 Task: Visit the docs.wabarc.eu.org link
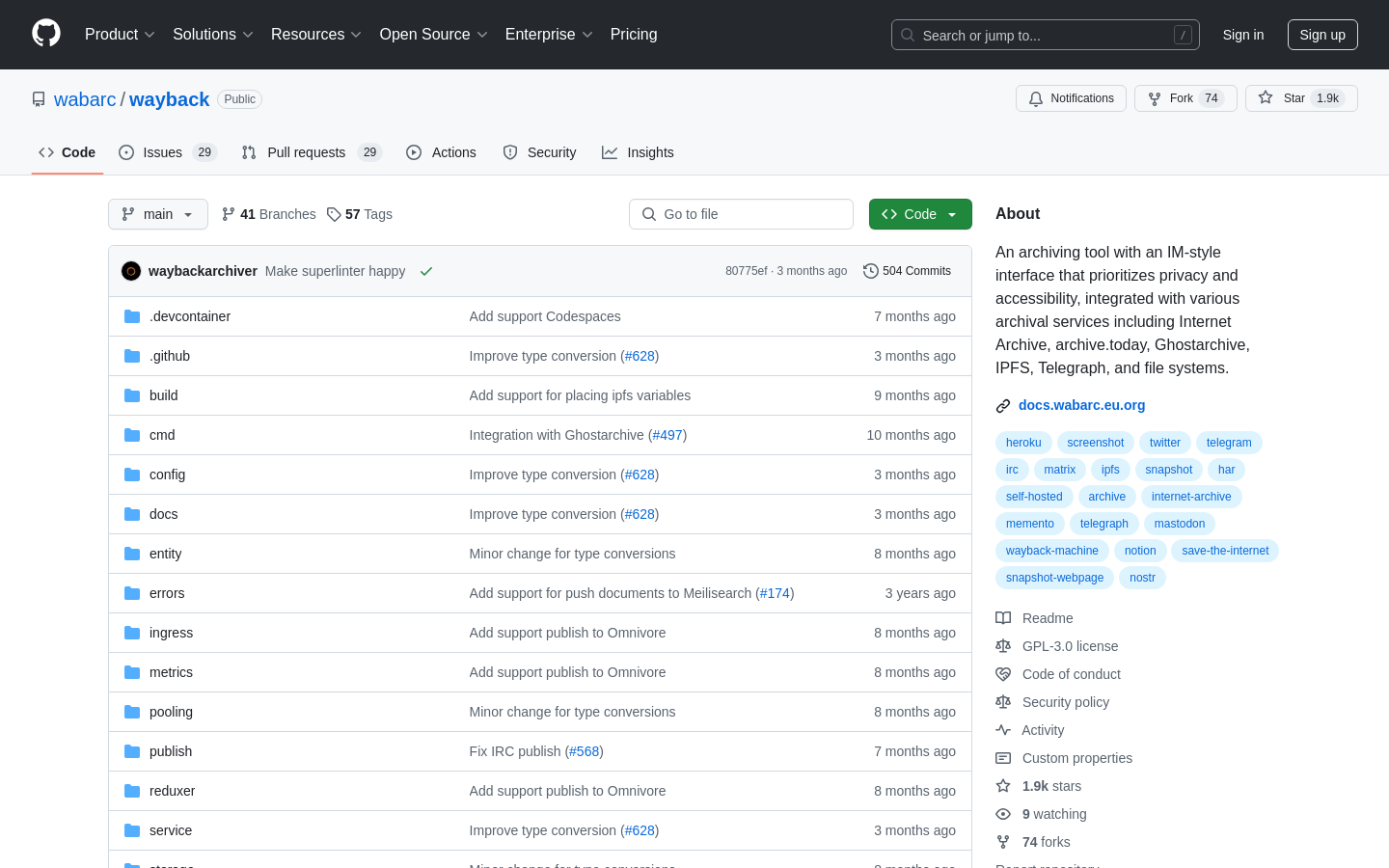coord(1081,405)
